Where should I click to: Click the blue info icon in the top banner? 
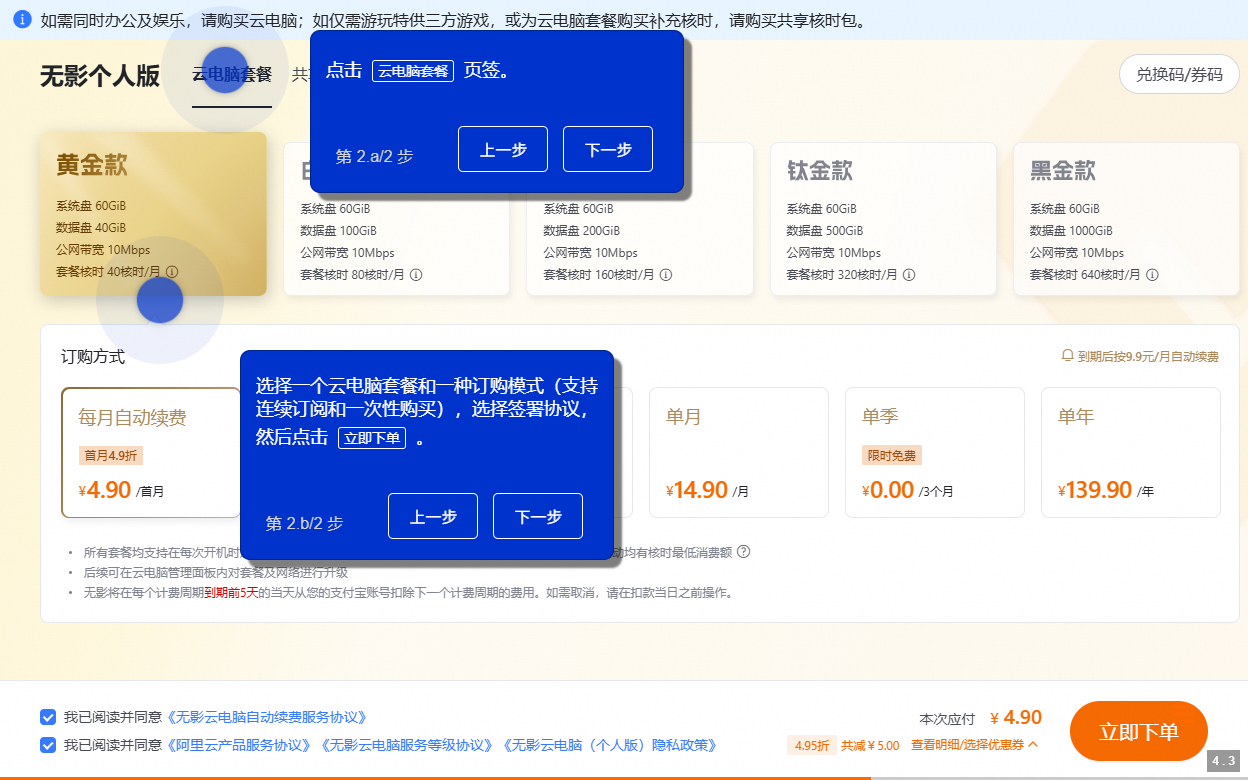click(x=22, y=20)
